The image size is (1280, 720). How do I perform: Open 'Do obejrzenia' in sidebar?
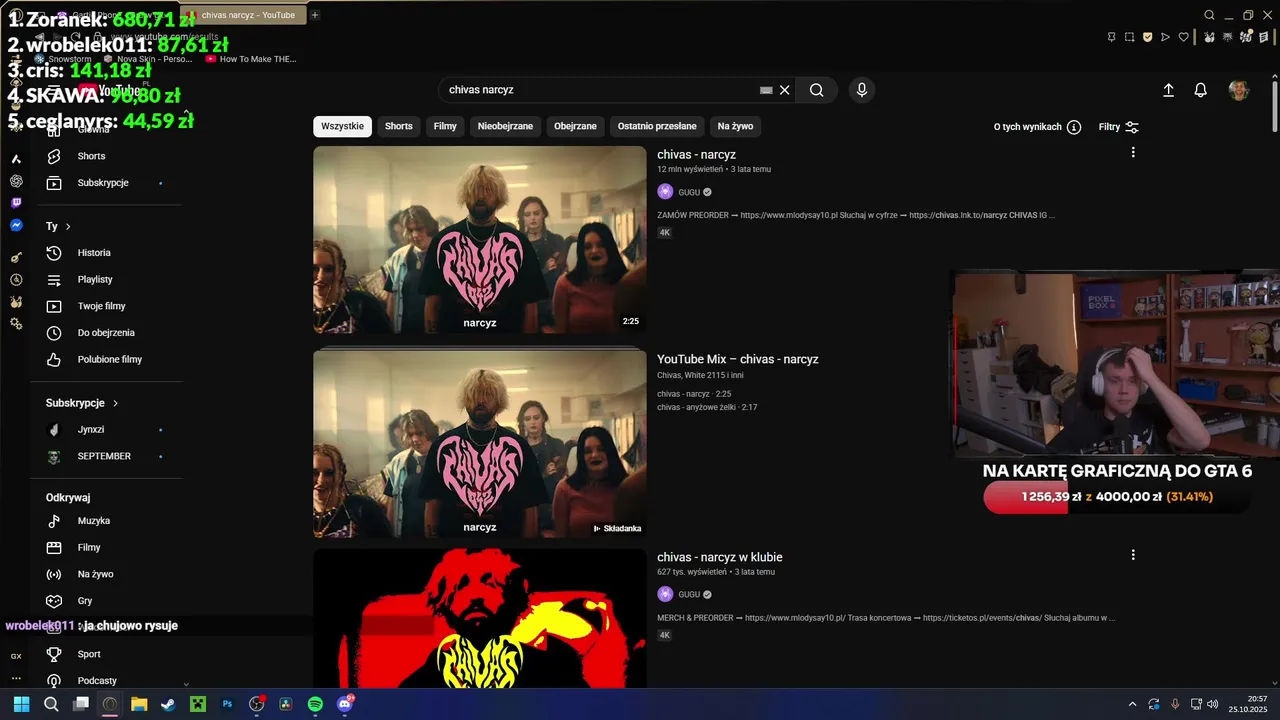106,333
